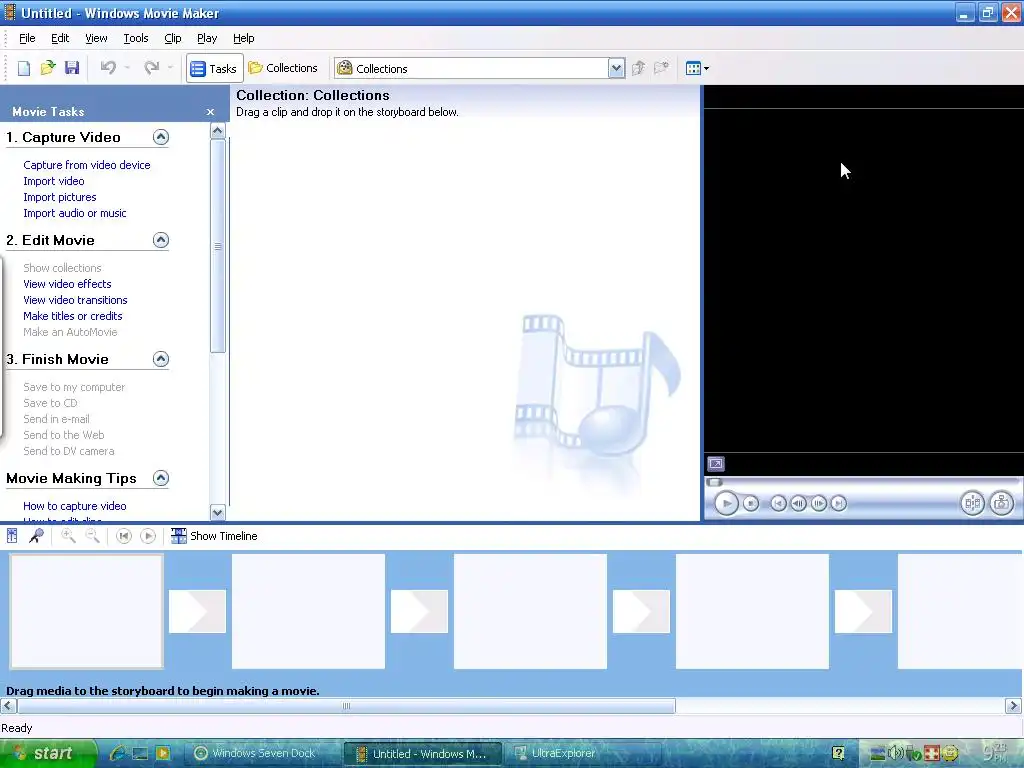Undo the last action

pyautogui.click(x=108, y=68)
